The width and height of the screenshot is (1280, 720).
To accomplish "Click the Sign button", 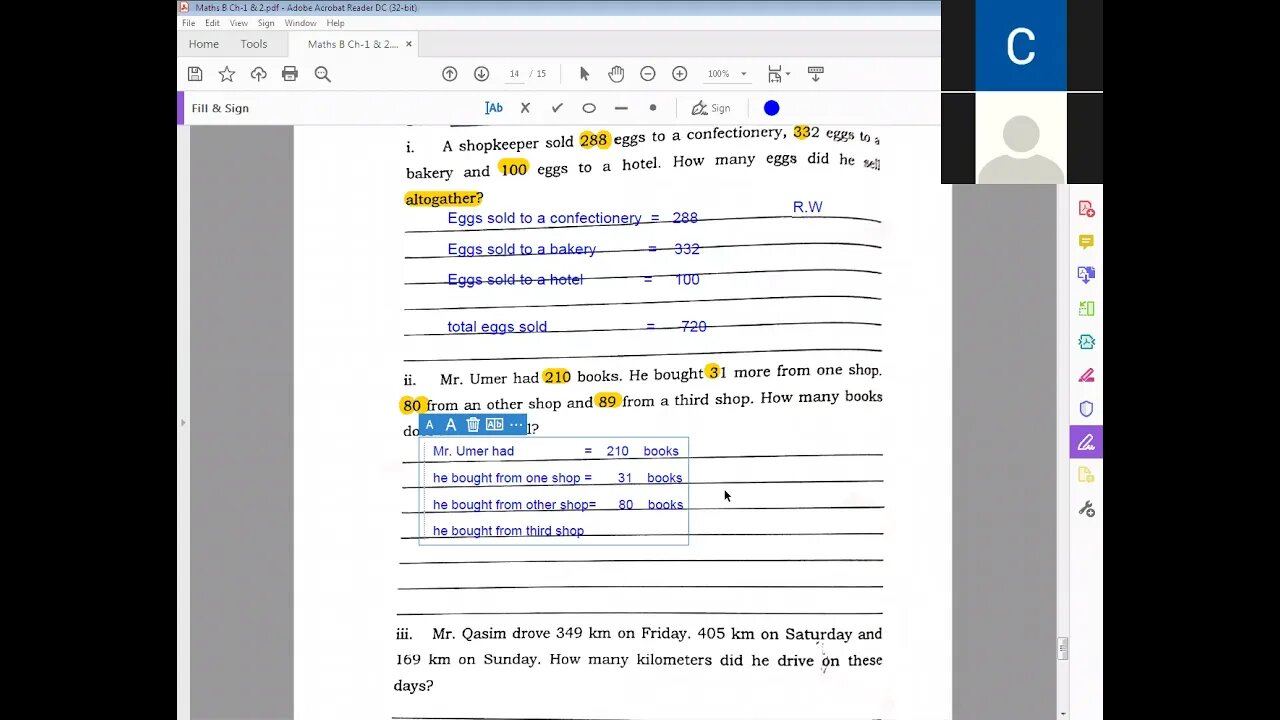I will click(711, 108).
